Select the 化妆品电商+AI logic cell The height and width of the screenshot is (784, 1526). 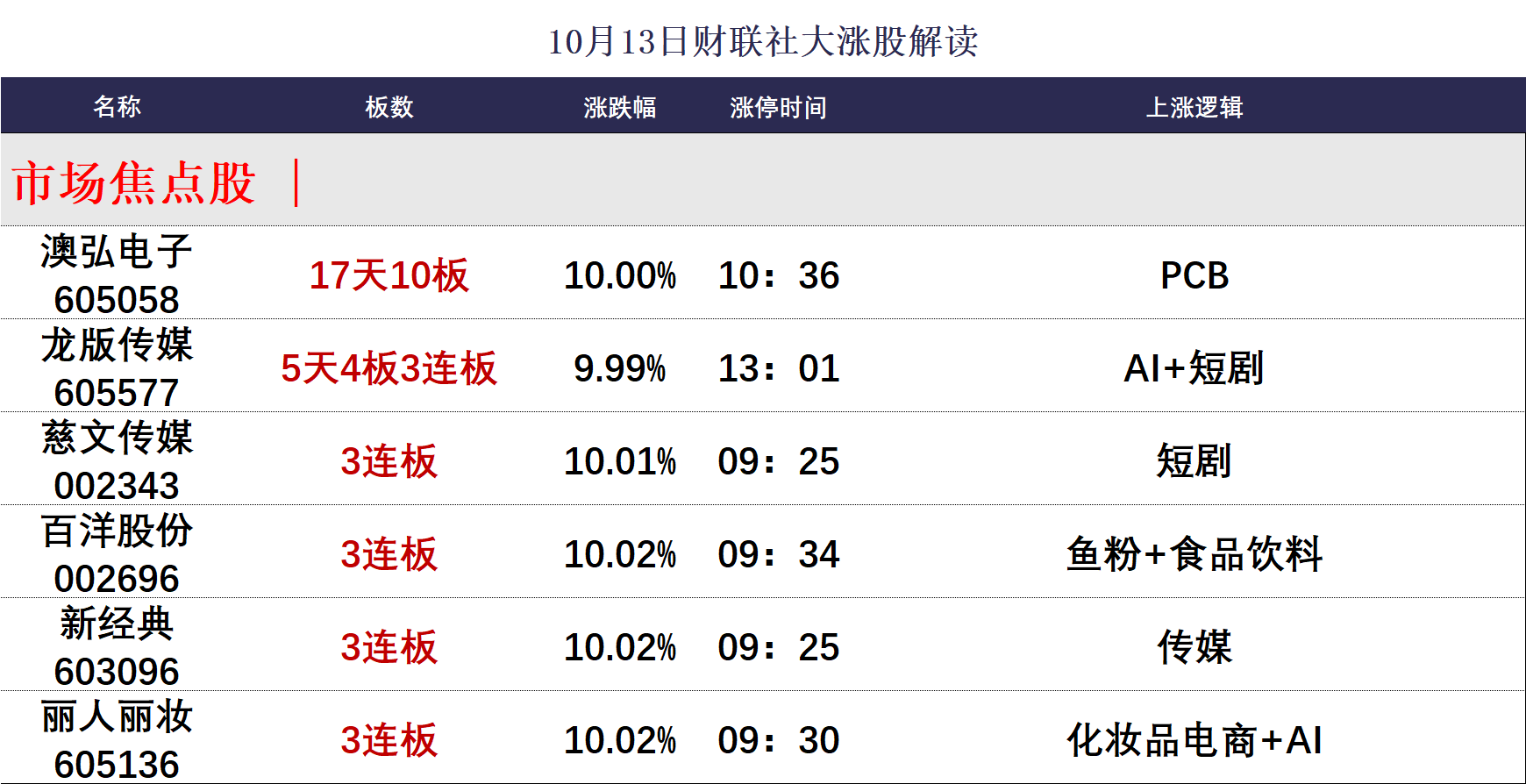coord(1194,740)
